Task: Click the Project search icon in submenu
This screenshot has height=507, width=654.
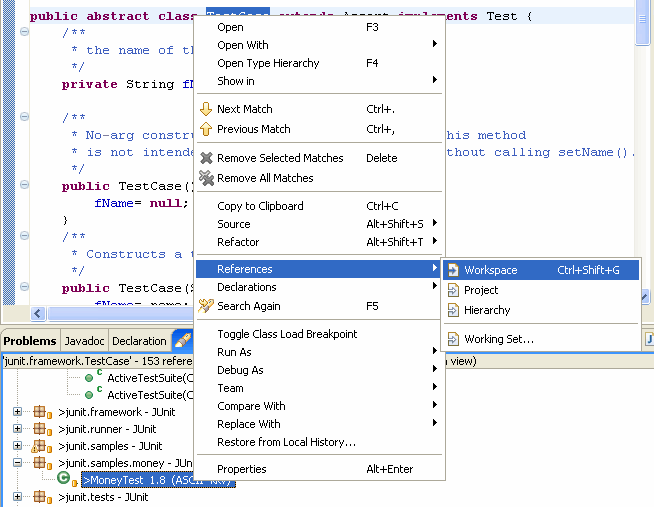Action: click(x=453, y=290)
